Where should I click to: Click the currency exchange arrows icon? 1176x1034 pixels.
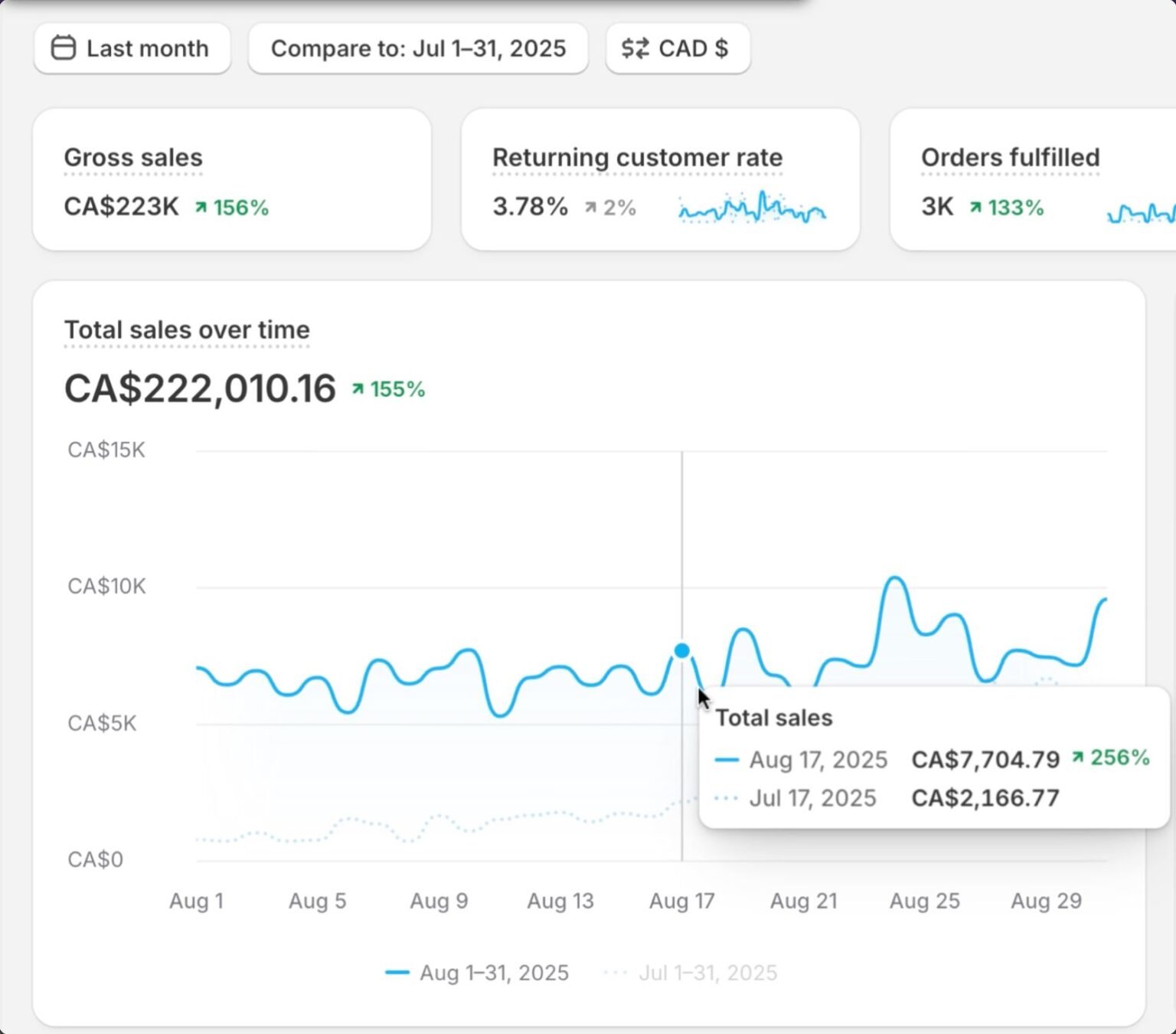635,48
